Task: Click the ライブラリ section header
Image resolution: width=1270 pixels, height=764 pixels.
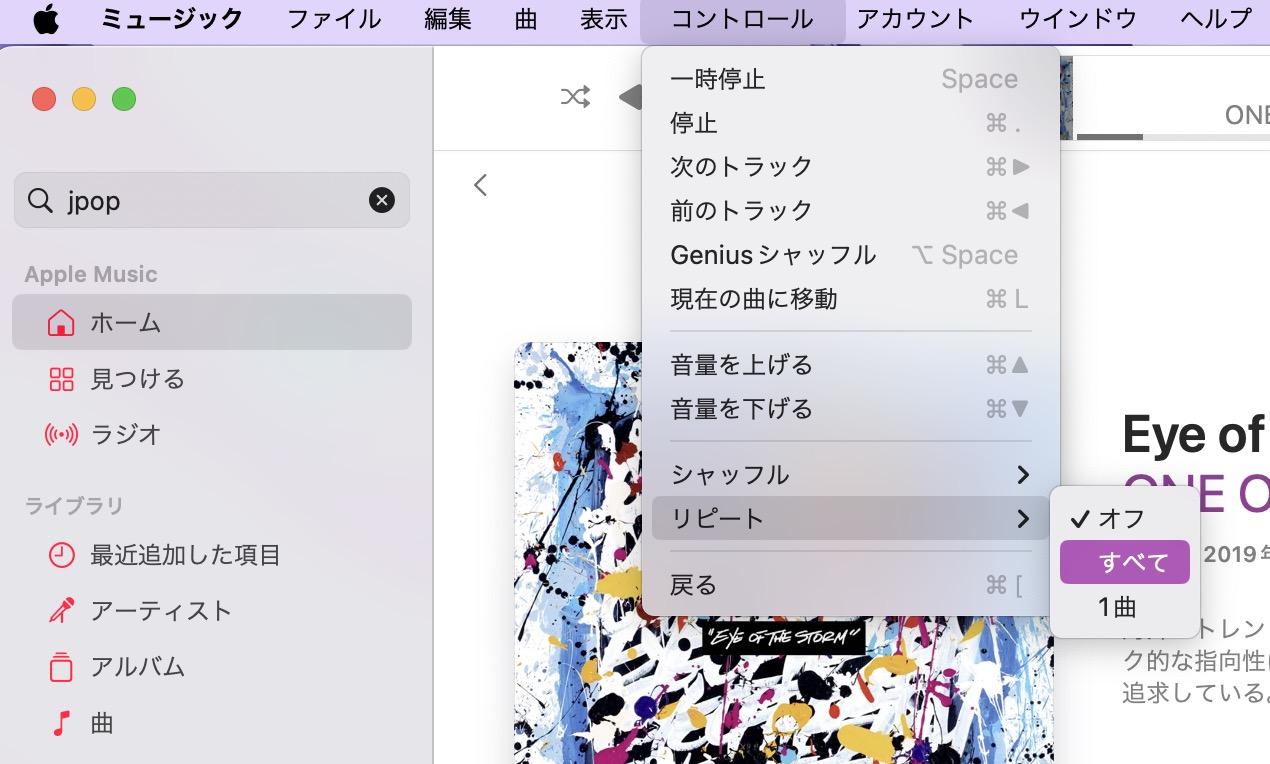Action: coord(74,506)
